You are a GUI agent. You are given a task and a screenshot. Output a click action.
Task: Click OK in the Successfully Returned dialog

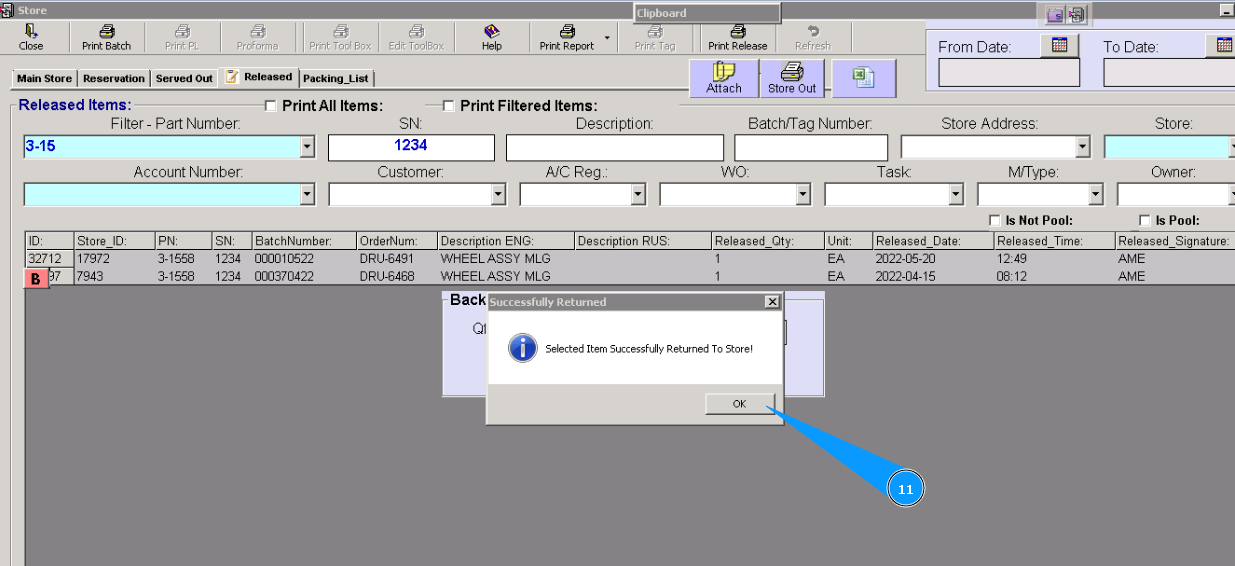click(x=739, y=404)
